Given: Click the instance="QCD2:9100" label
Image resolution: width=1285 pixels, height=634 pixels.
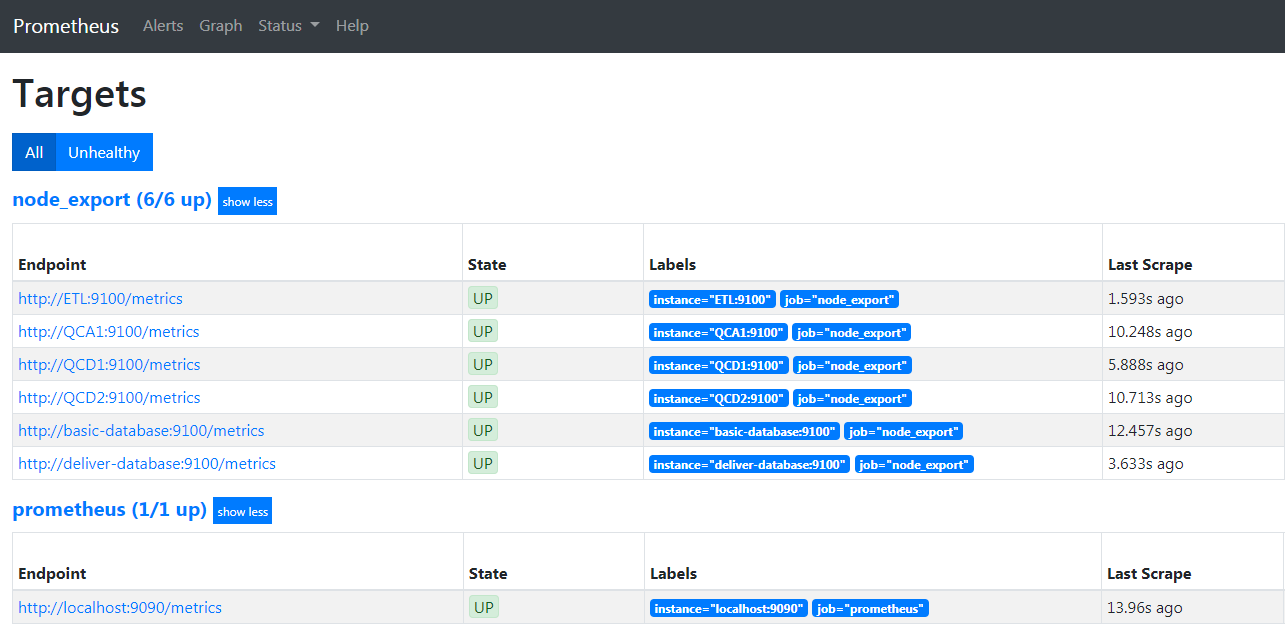Looking at the screenshot, I should pyautogui.click(x=719, y=398).
